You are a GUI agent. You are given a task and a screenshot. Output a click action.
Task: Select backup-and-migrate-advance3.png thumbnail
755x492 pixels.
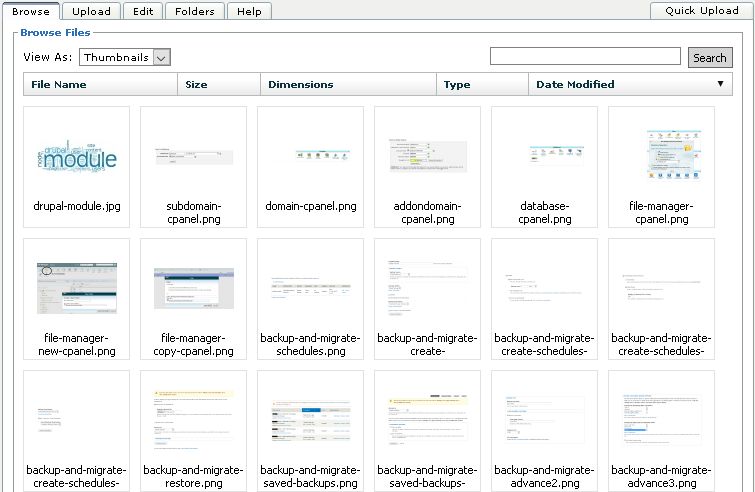(x=661, y=420)
